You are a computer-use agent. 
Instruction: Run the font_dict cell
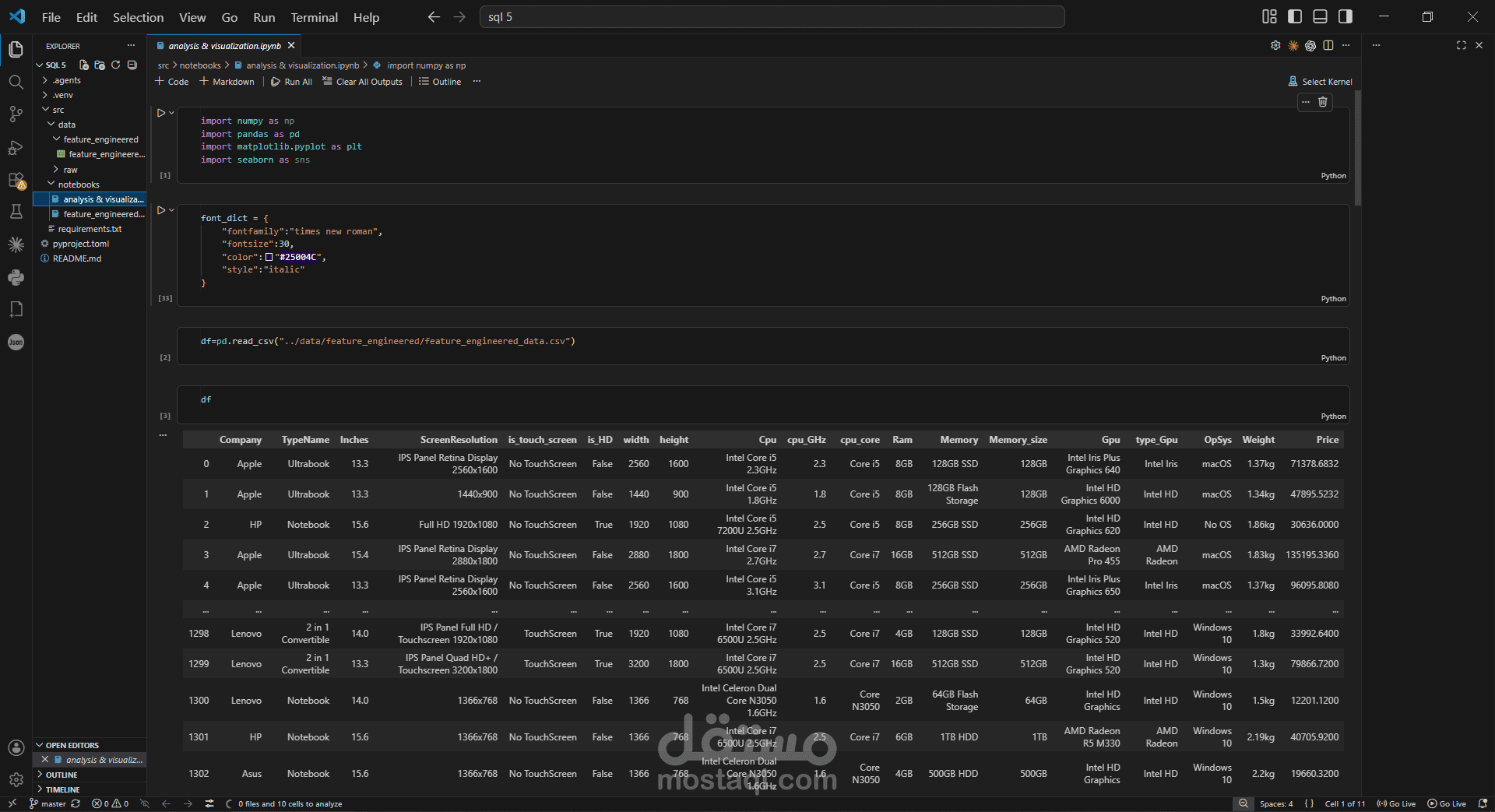coord(160,210)
